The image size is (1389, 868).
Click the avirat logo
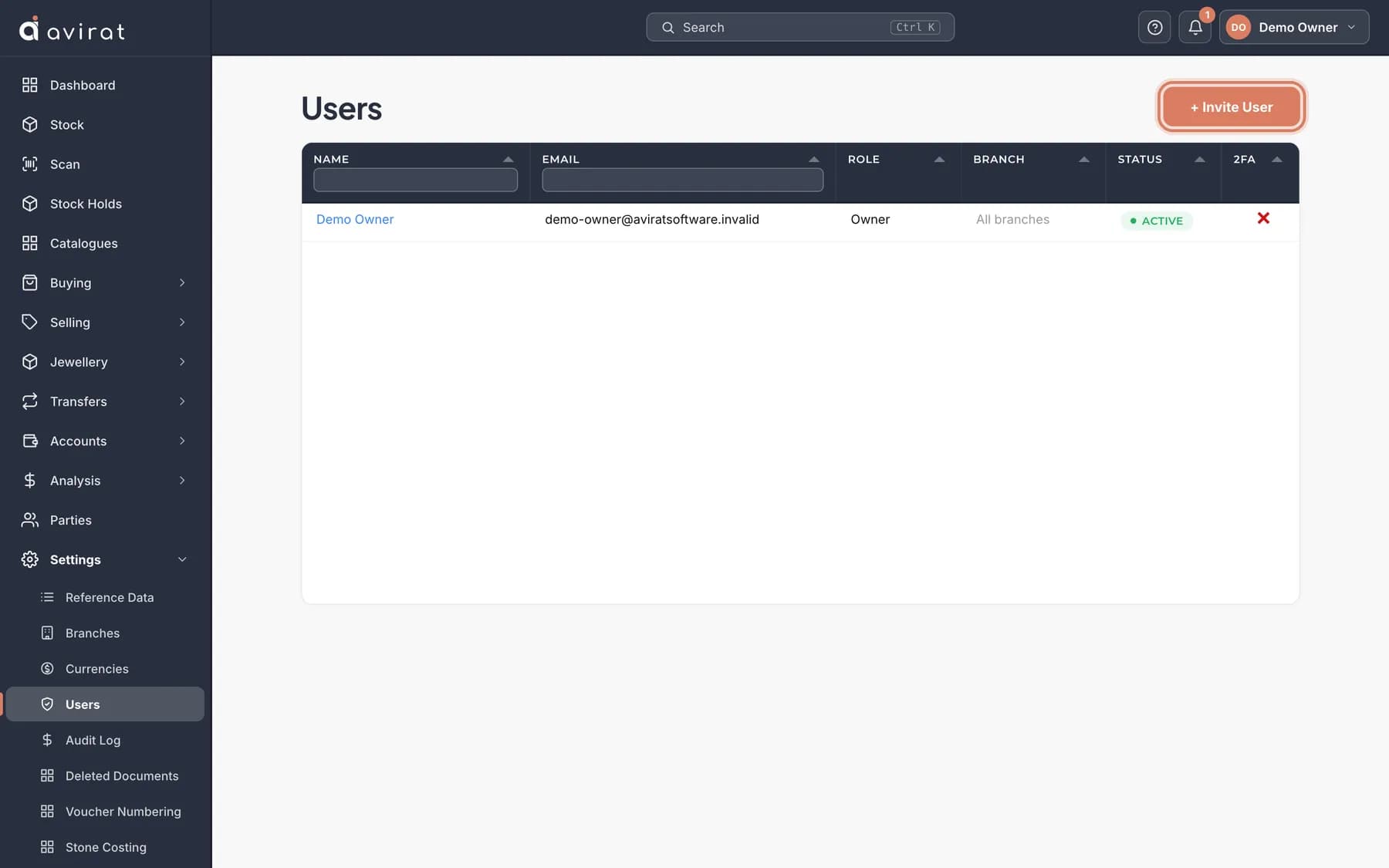[x=72, y=29]
